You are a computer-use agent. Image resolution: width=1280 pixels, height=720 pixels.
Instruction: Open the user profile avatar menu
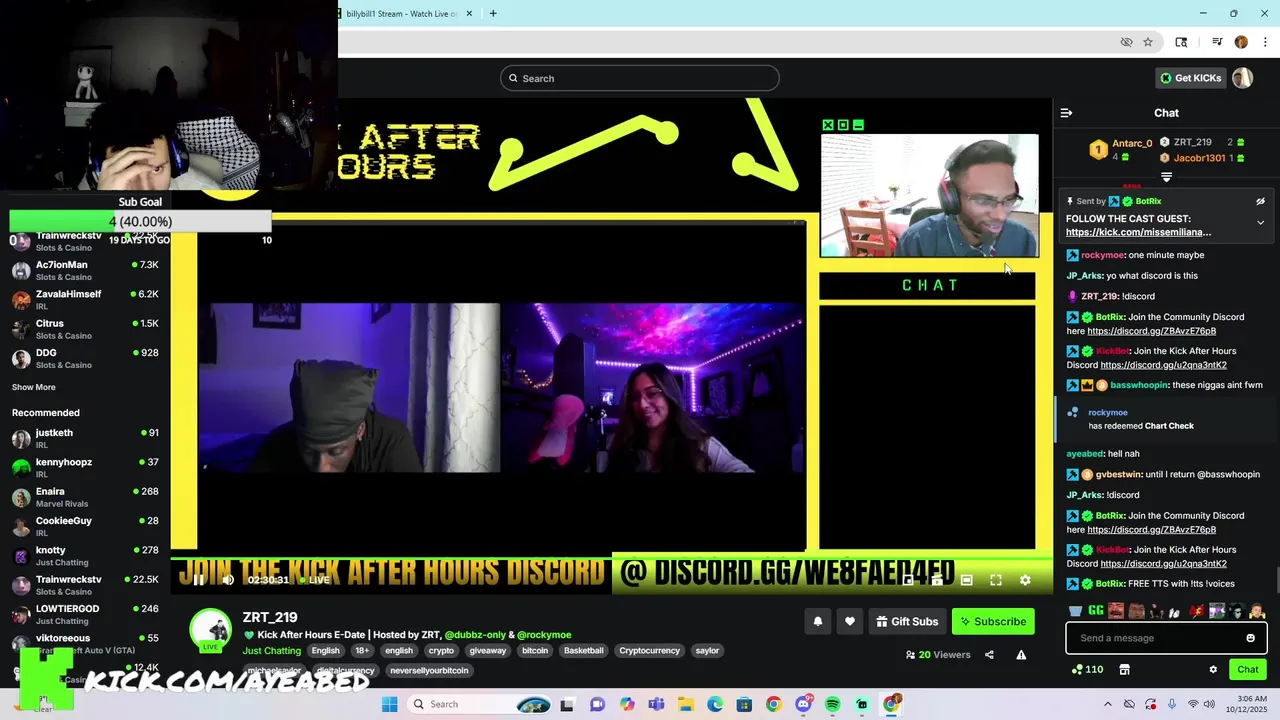point(1242,78)
